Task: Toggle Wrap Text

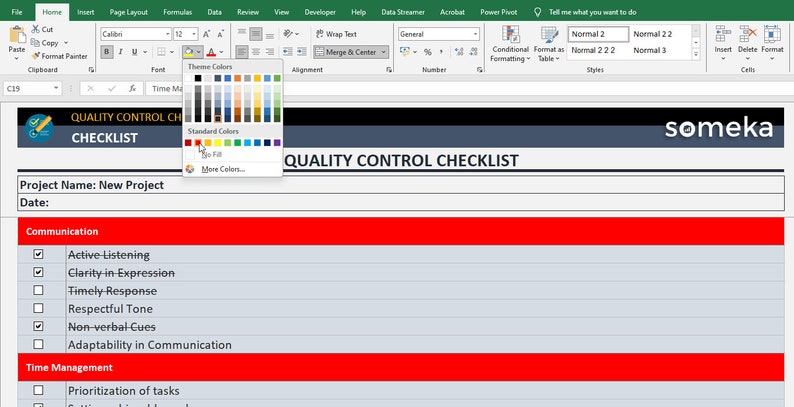Action: tap(336, 34)
